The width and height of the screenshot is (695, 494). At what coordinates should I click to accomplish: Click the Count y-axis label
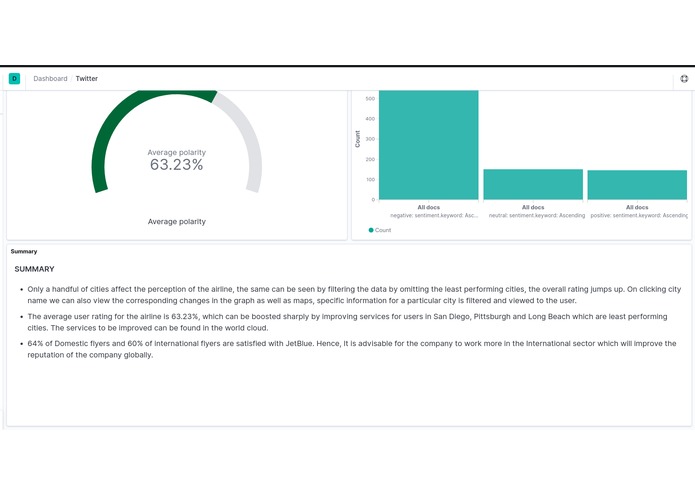[x=357, y=139]
